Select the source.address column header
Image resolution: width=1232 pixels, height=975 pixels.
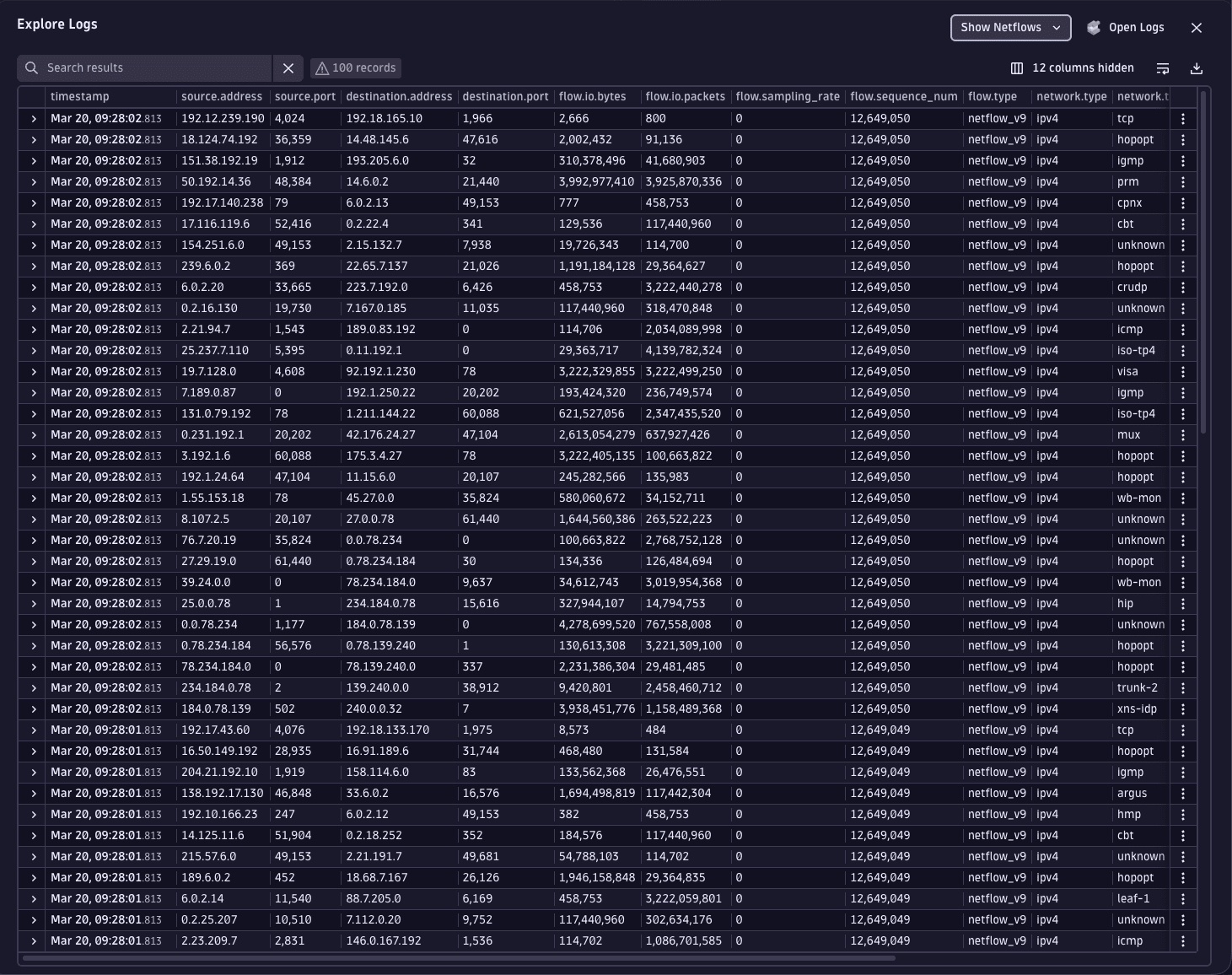222,96
